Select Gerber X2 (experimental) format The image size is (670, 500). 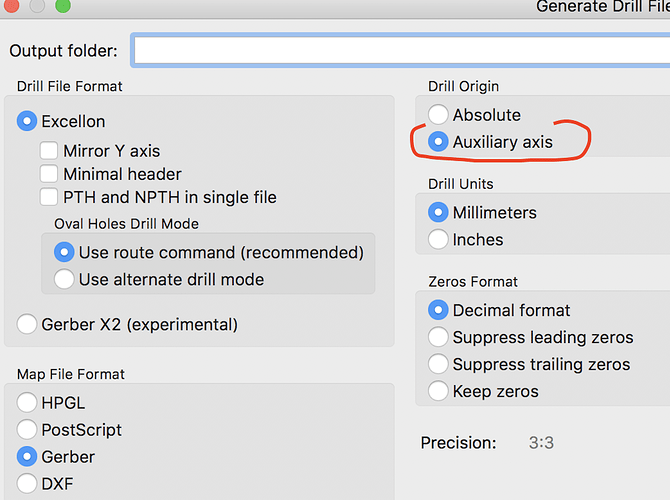28,324
